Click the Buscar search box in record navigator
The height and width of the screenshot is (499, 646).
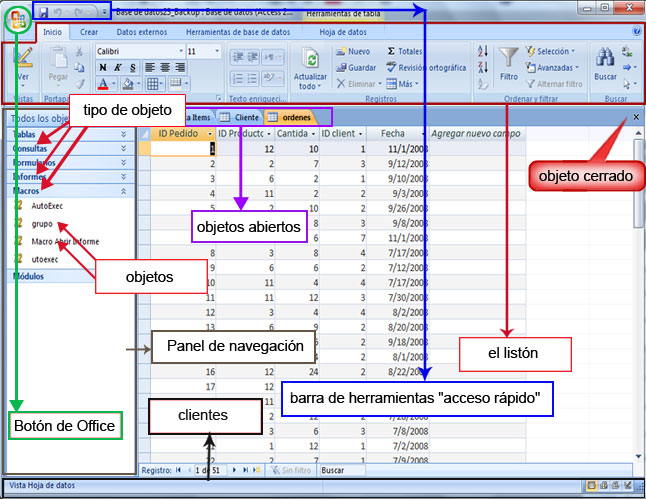point(340,469)
